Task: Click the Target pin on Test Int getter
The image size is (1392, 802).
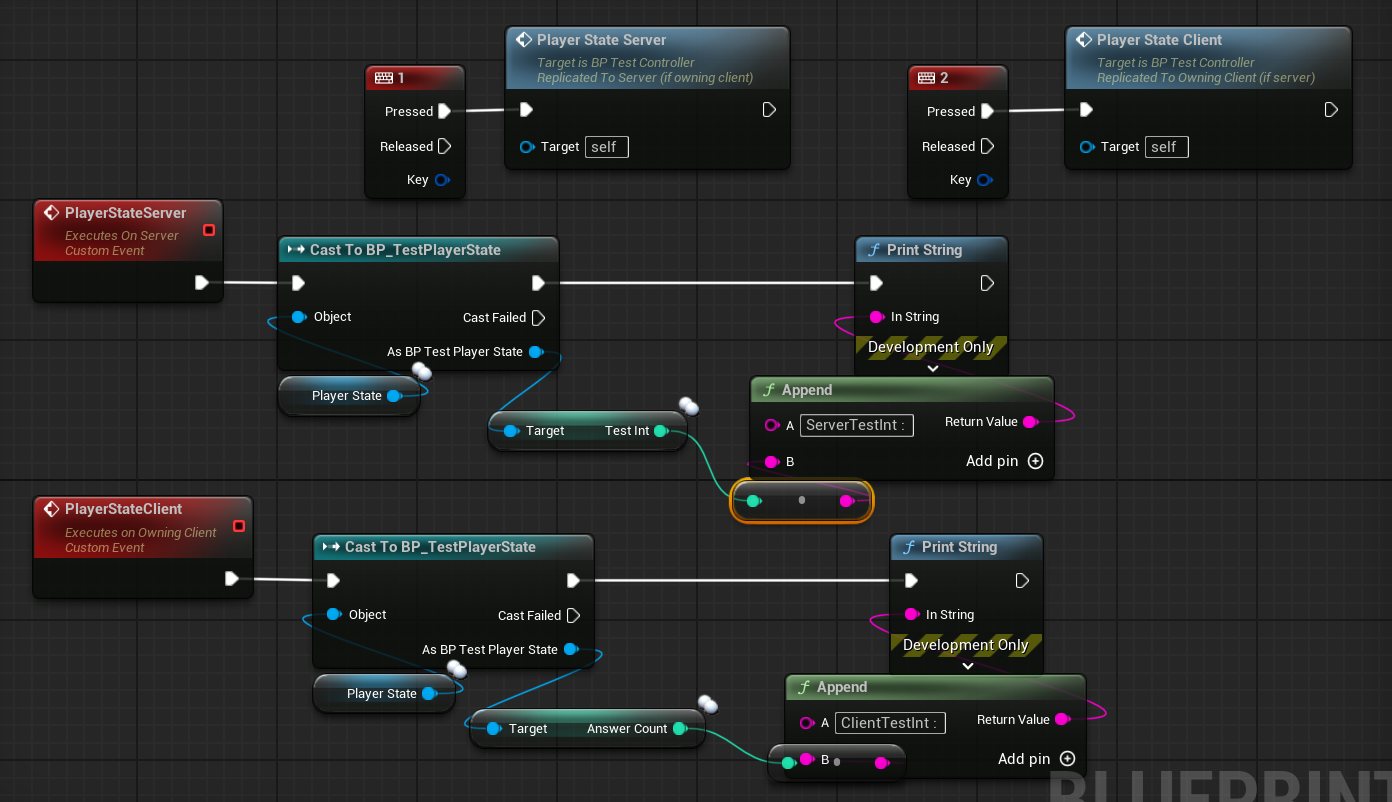Action: coord(511,431)
